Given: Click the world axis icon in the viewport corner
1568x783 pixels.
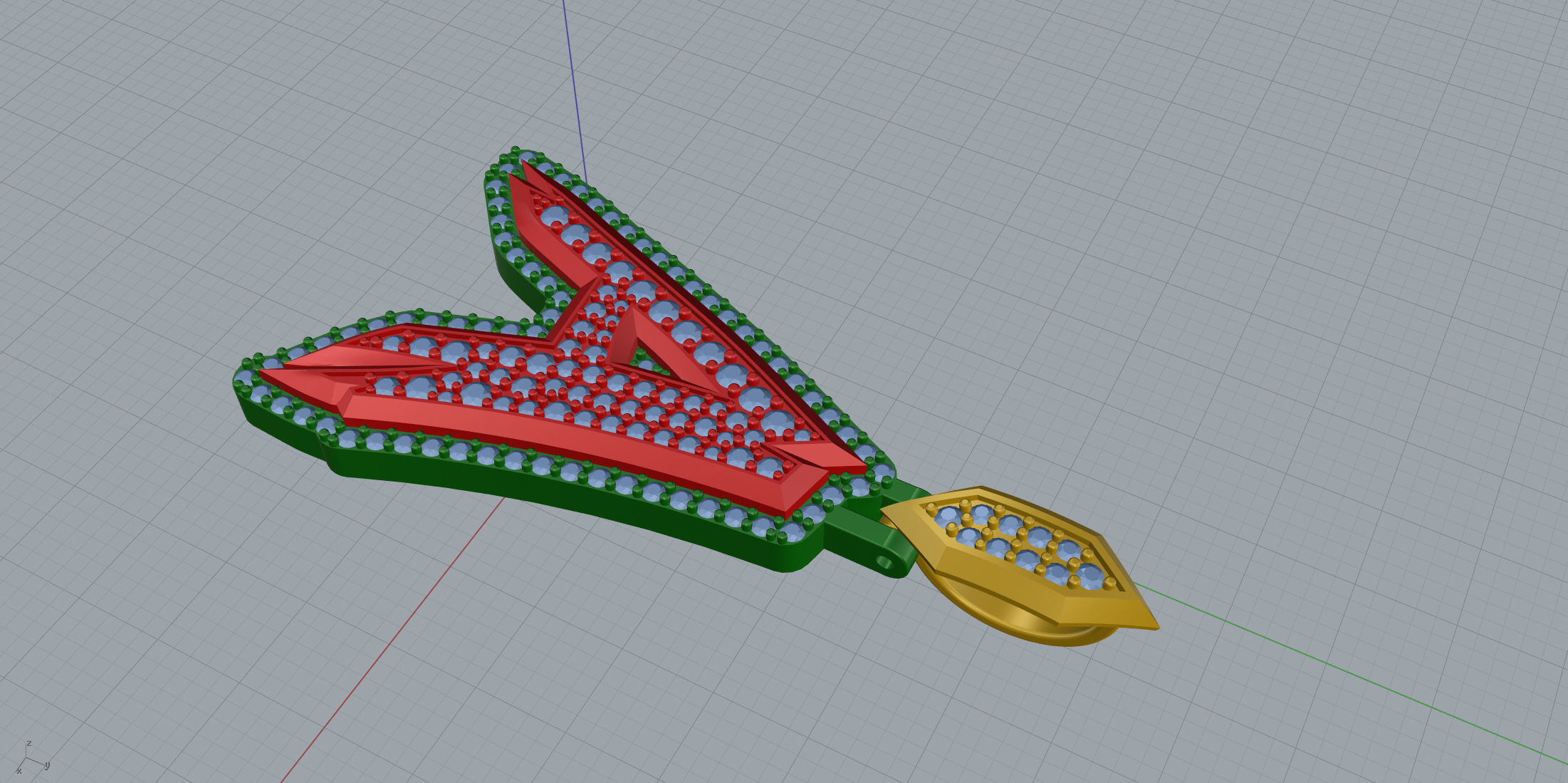Looking at the screenshot, I should click(31, 757).
